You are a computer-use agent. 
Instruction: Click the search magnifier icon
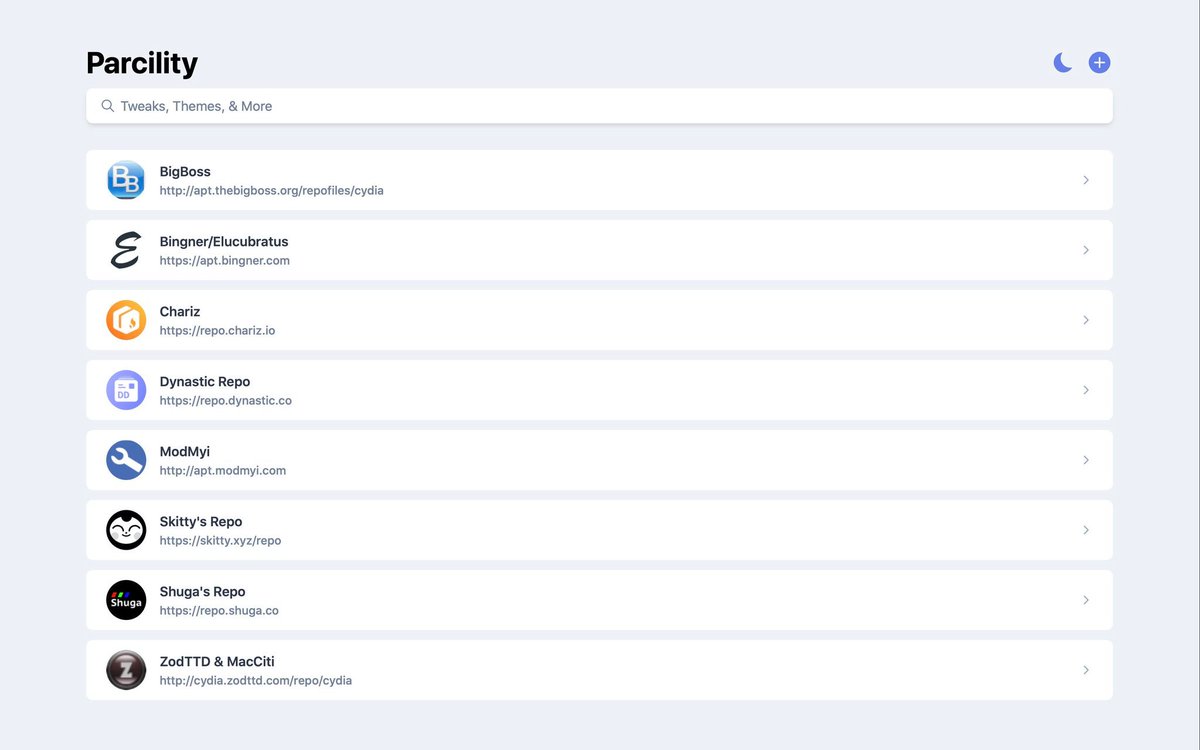click(x=107, y=106)
